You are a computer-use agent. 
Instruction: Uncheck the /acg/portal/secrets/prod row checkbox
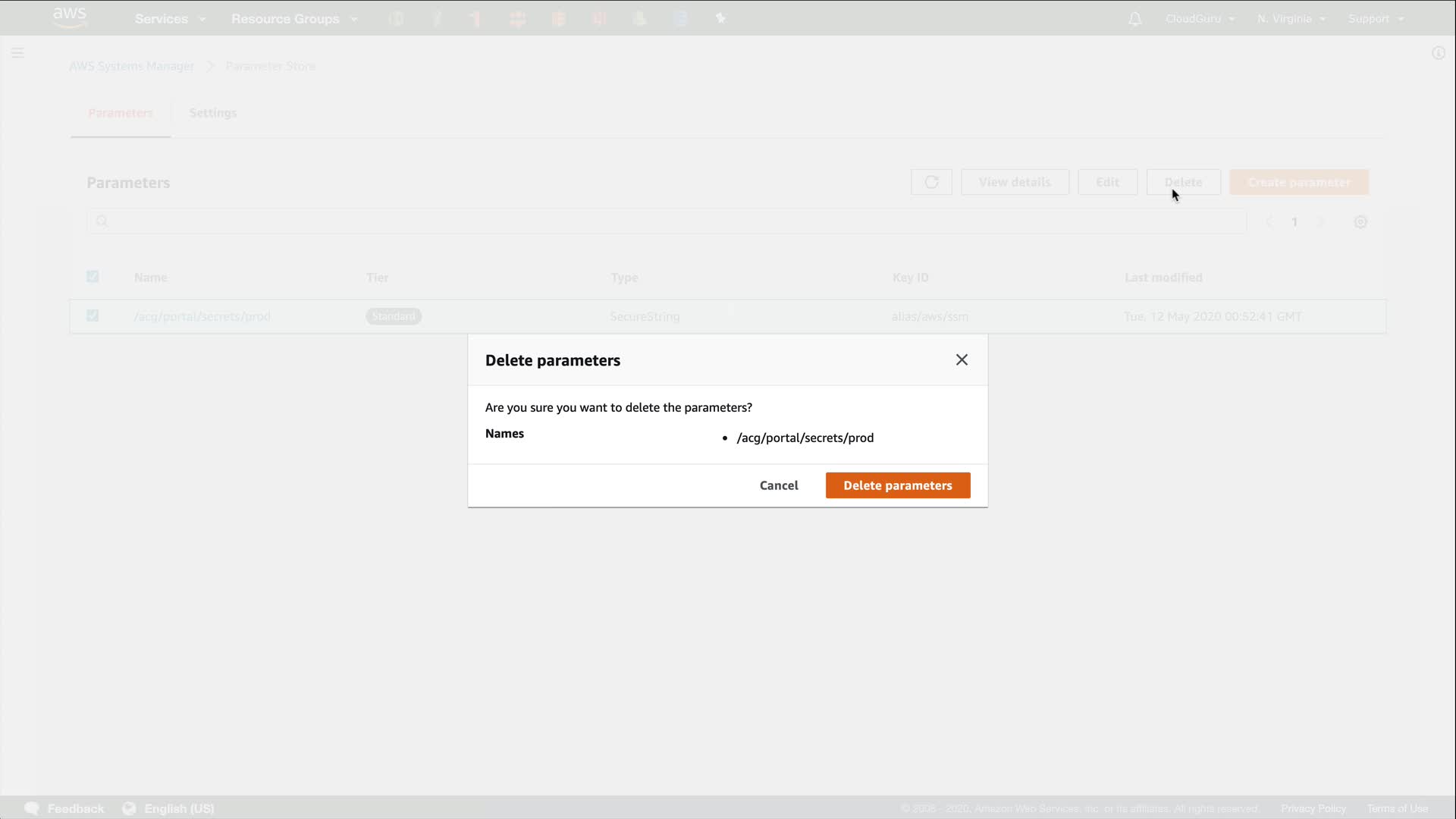(x=93, y=315)
